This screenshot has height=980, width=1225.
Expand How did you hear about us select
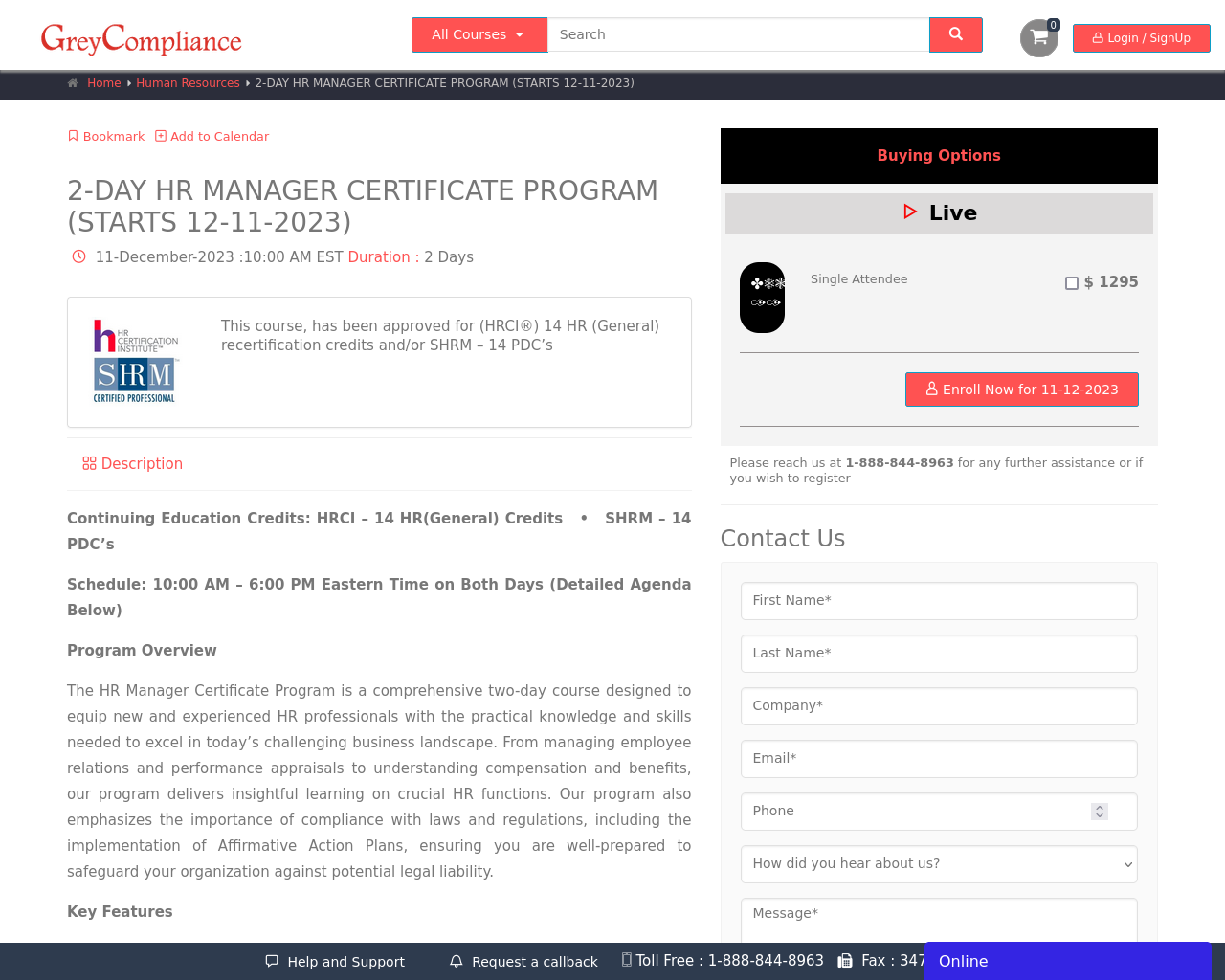point(939,864)
